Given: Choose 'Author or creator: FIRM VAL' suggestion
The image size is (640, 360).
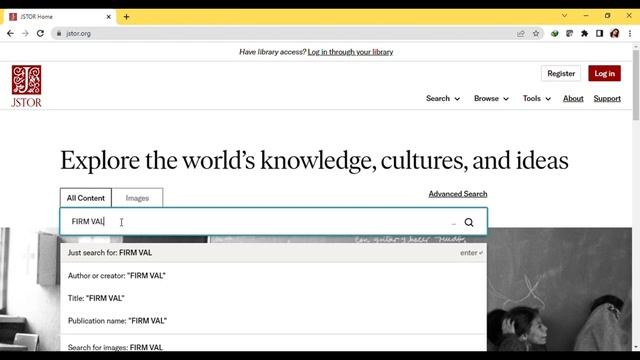Looking at the screenshot, I should [273, 276].
